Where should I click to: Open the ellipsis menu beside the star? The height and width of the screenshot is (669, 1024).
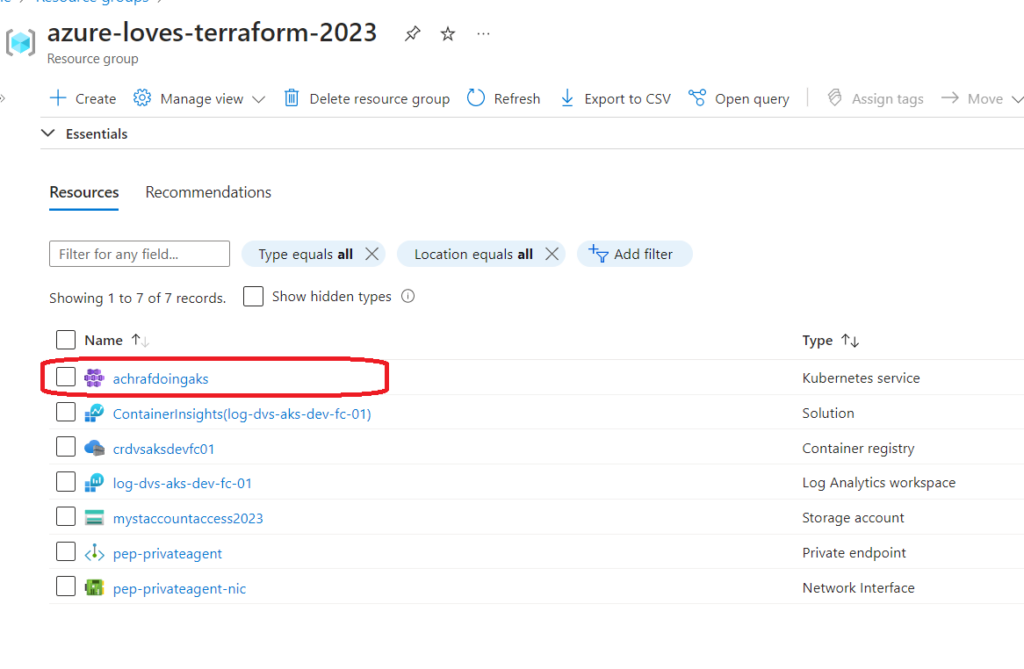click(483, 34)
